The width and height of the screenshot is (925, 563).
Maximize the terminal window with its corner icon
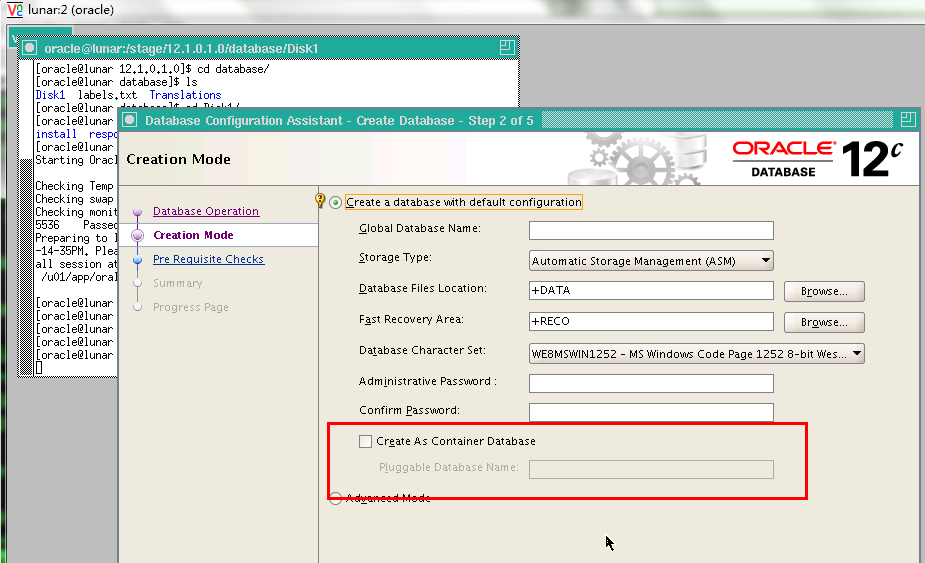(507, 48)
